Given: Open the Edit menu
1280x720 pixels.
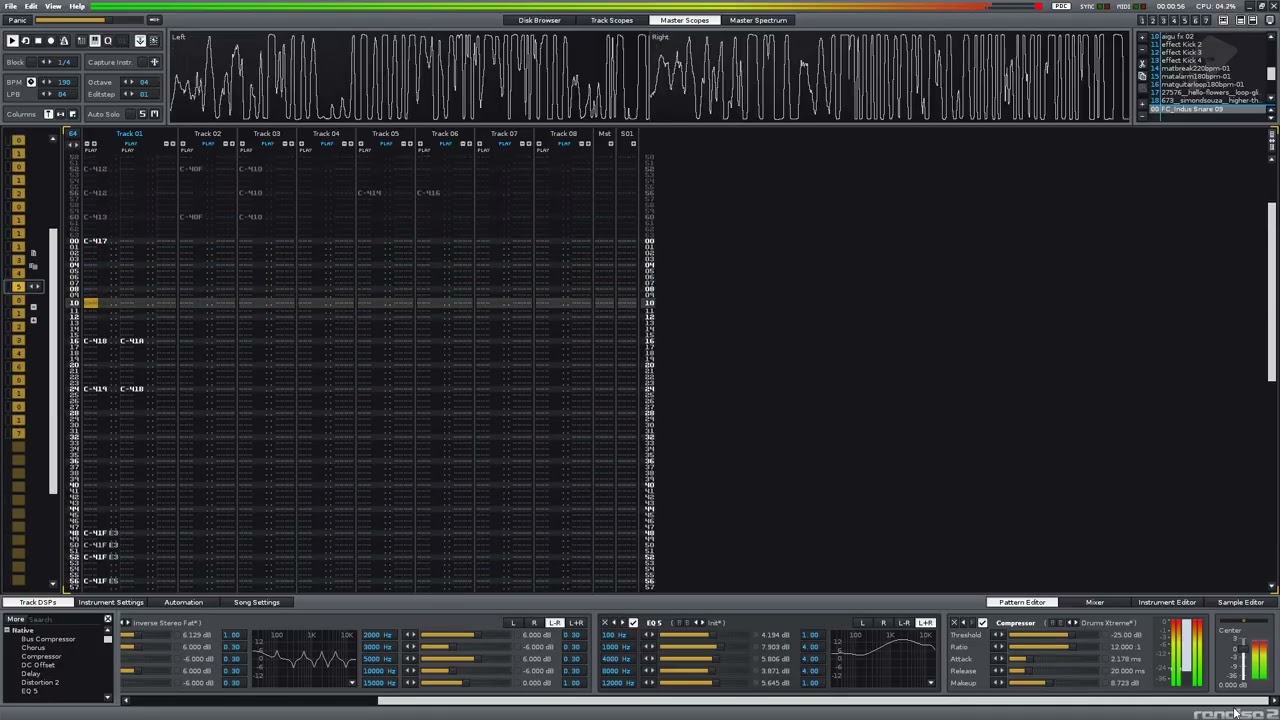Looking at the screenshot, I should (31, 6).
